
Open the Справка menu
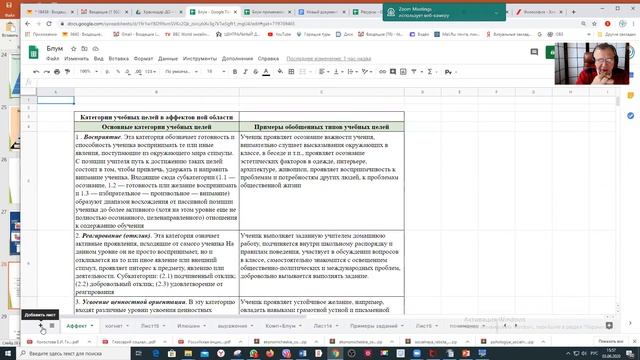click(268, 59)
